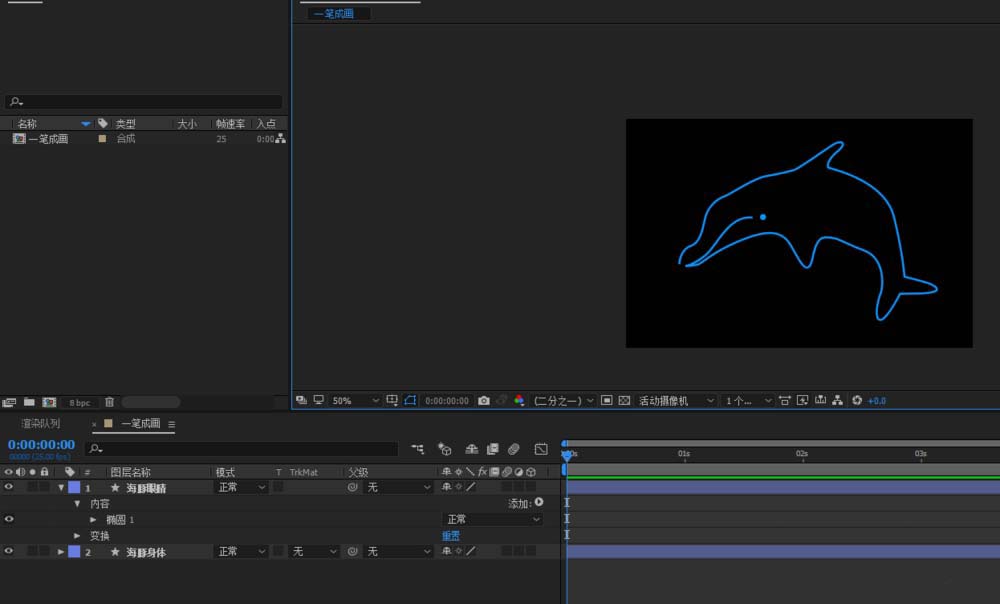
Task: Toggle the transparency grid in viewer
Action: tap(625, 400)
